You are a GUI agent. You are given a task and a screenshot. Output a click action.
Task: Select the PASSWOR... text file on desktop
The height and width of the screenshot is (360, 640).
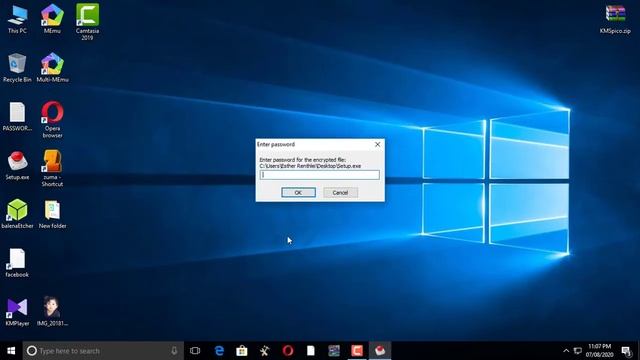pos(17,117)
